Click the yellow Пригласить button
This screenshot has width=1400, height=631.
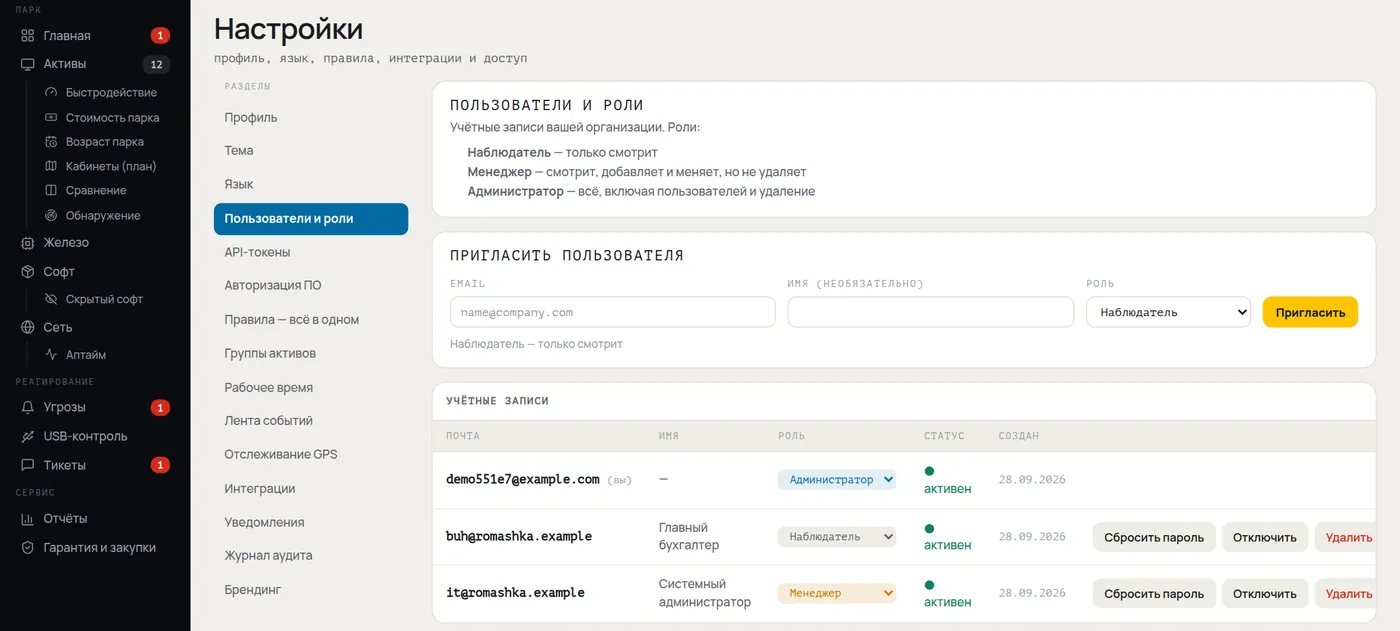[1310, 312]
